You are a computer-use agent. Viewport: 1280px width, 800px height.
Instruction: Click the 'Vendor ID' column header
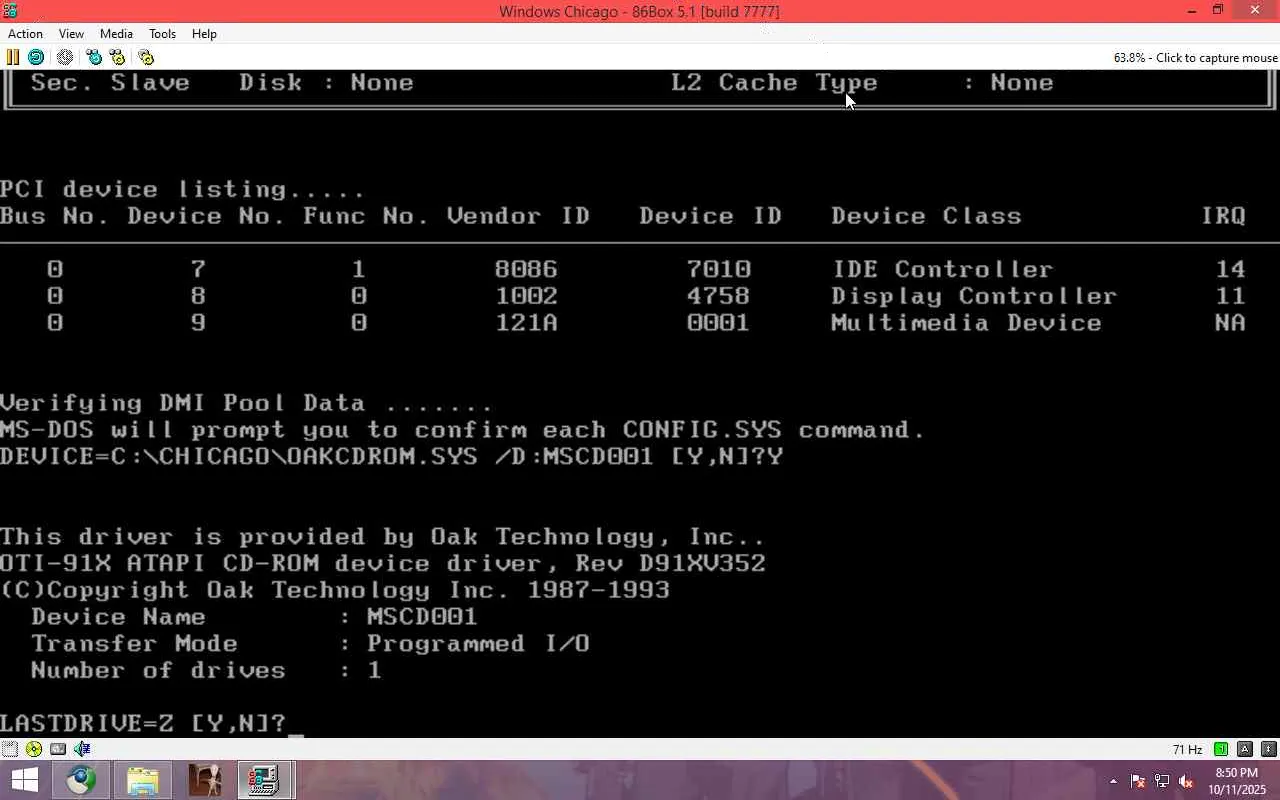518,216
